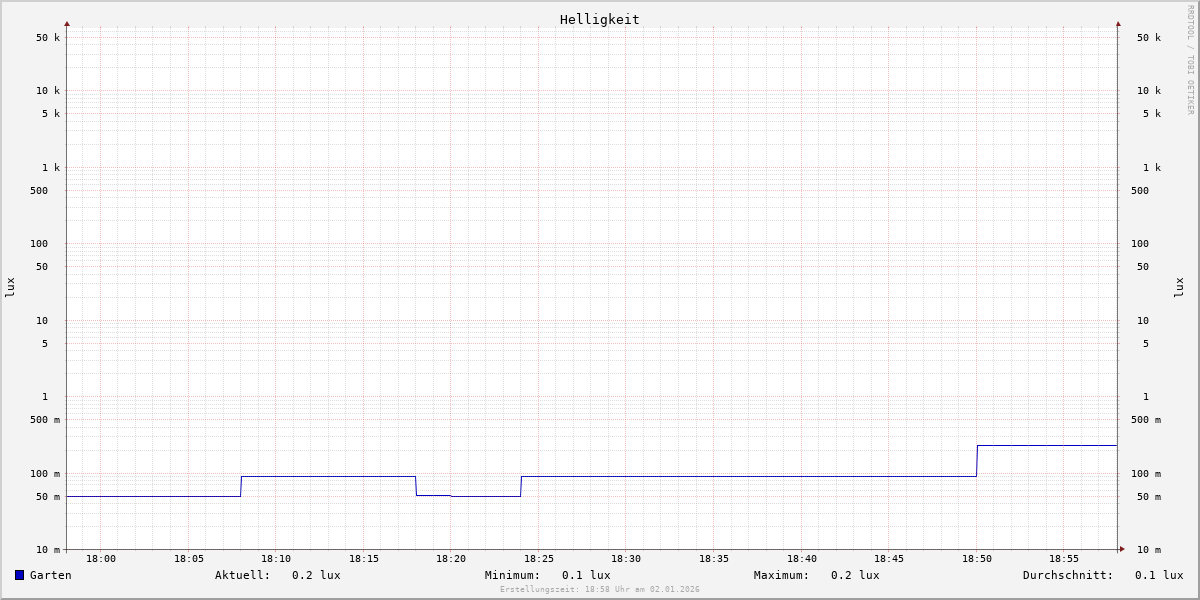This screenshot has width=1200, height=600.
Task: Click the 18:20 time axis label
Action: click(451, 559)
